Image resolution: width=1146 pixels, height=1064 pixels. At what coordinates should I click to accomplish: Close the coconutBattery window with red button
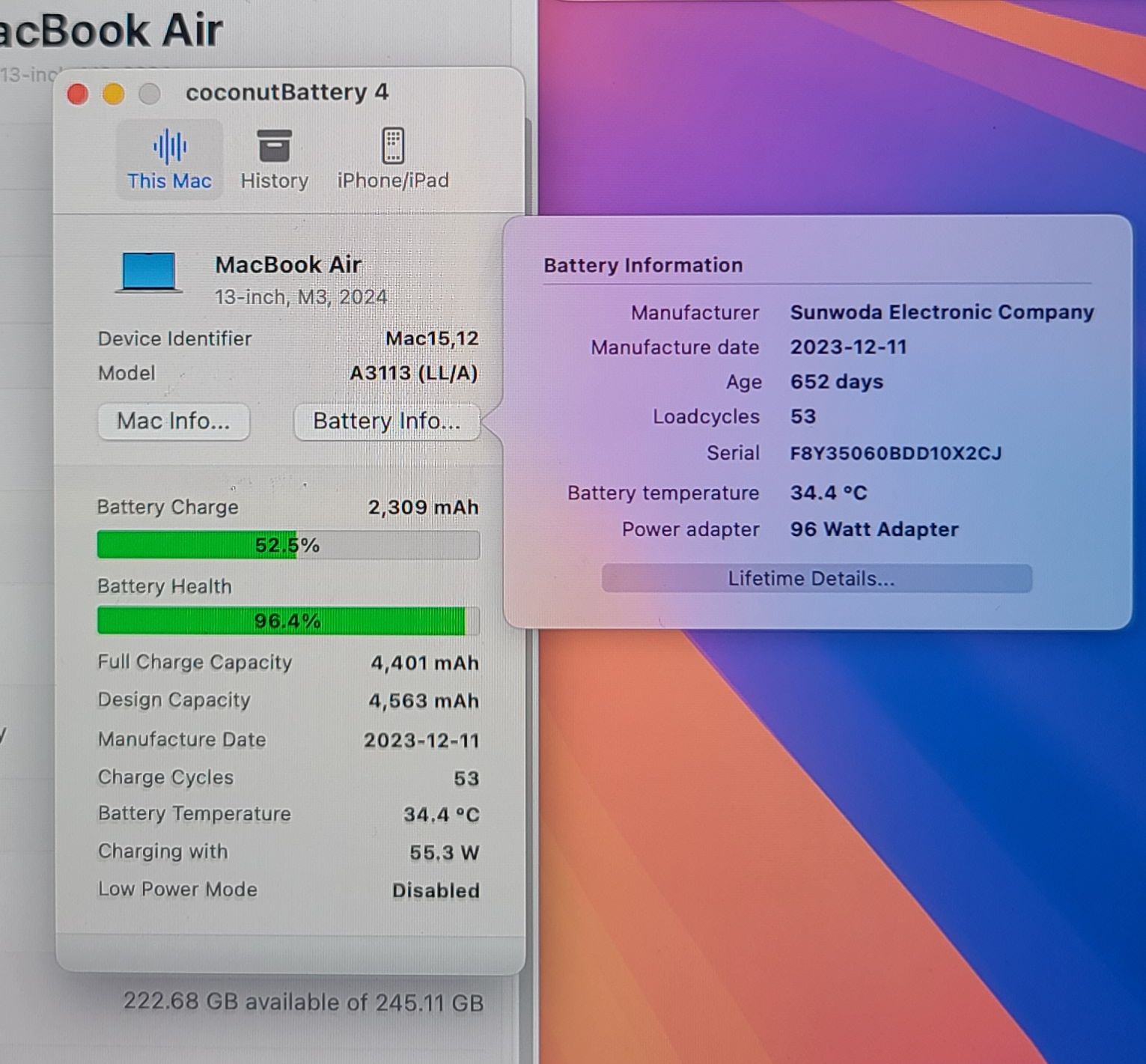(x=78, y=94)
